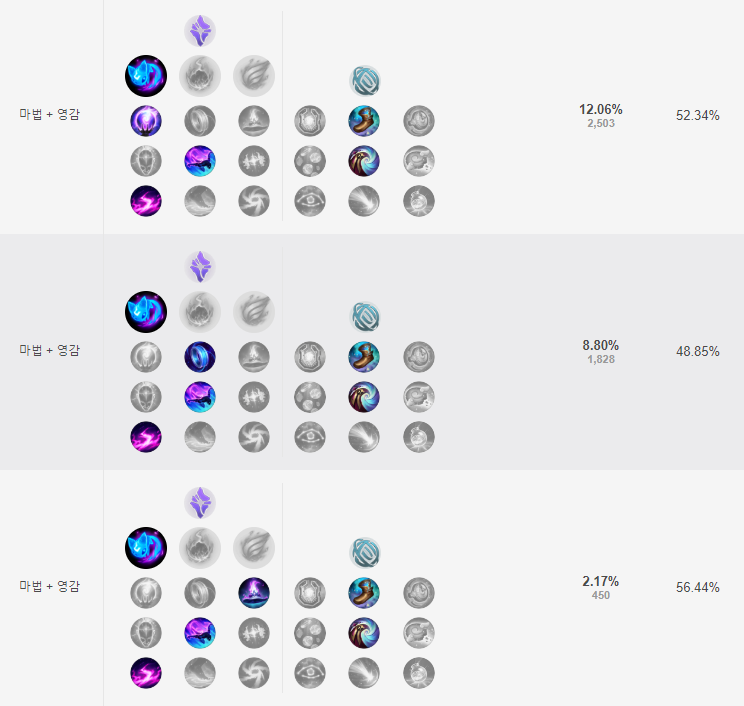Click the 48.85% win rate value
The image size is (744, 706).
(697, 352)
